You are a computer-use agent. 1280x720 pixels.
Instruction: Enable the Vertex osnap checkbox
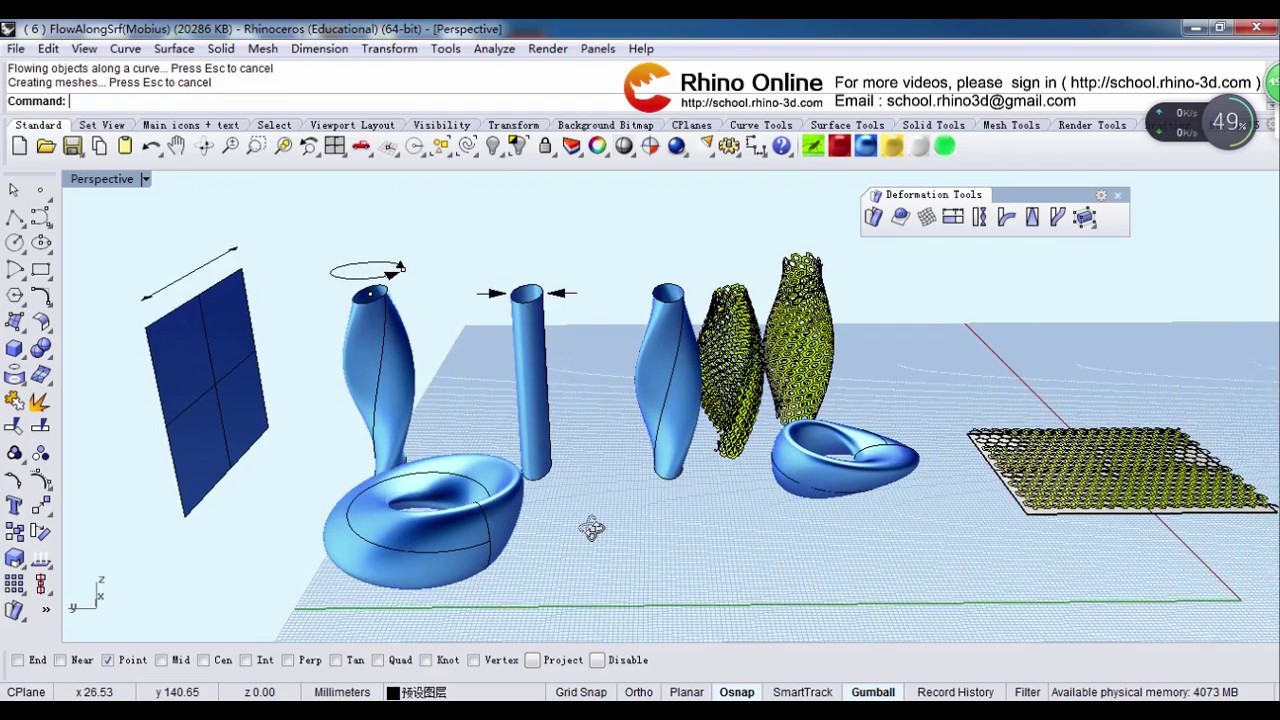click(x=474, y=660)
